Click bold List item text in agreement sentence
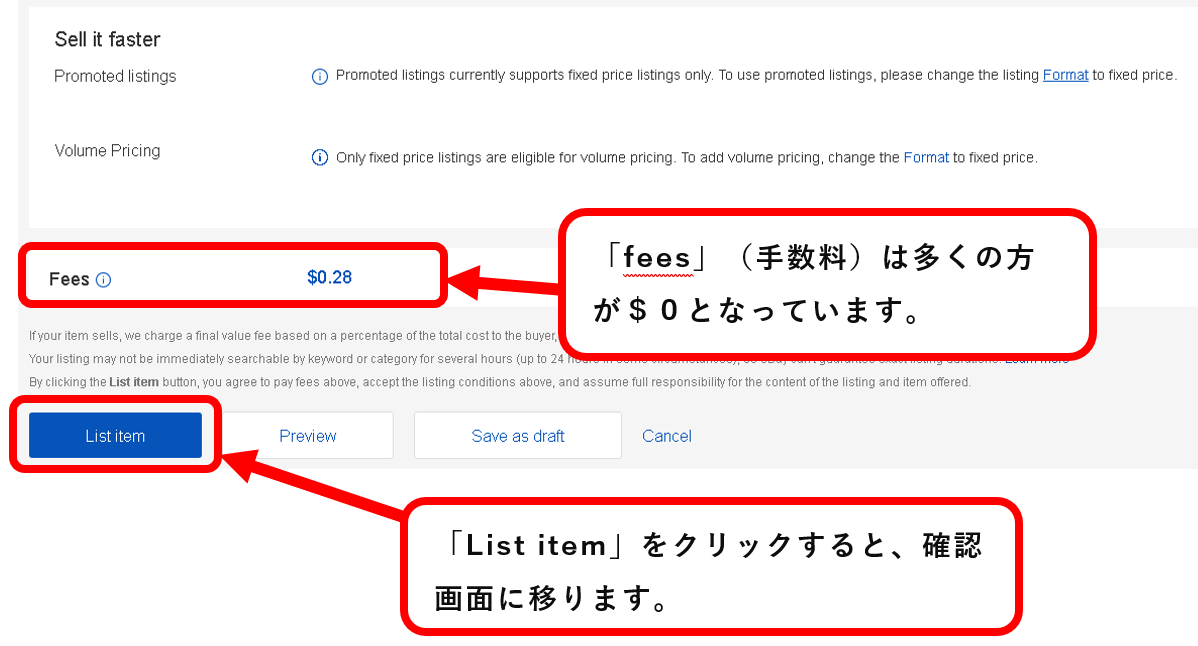 [x=134, y=382]
